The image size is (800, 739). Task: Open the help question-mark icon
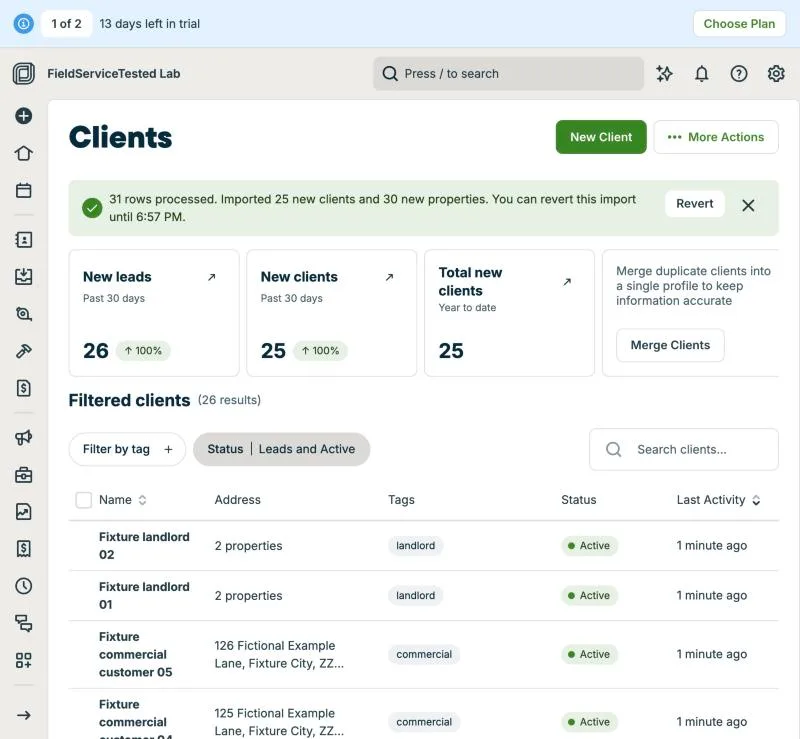click(x=739, y=73)
